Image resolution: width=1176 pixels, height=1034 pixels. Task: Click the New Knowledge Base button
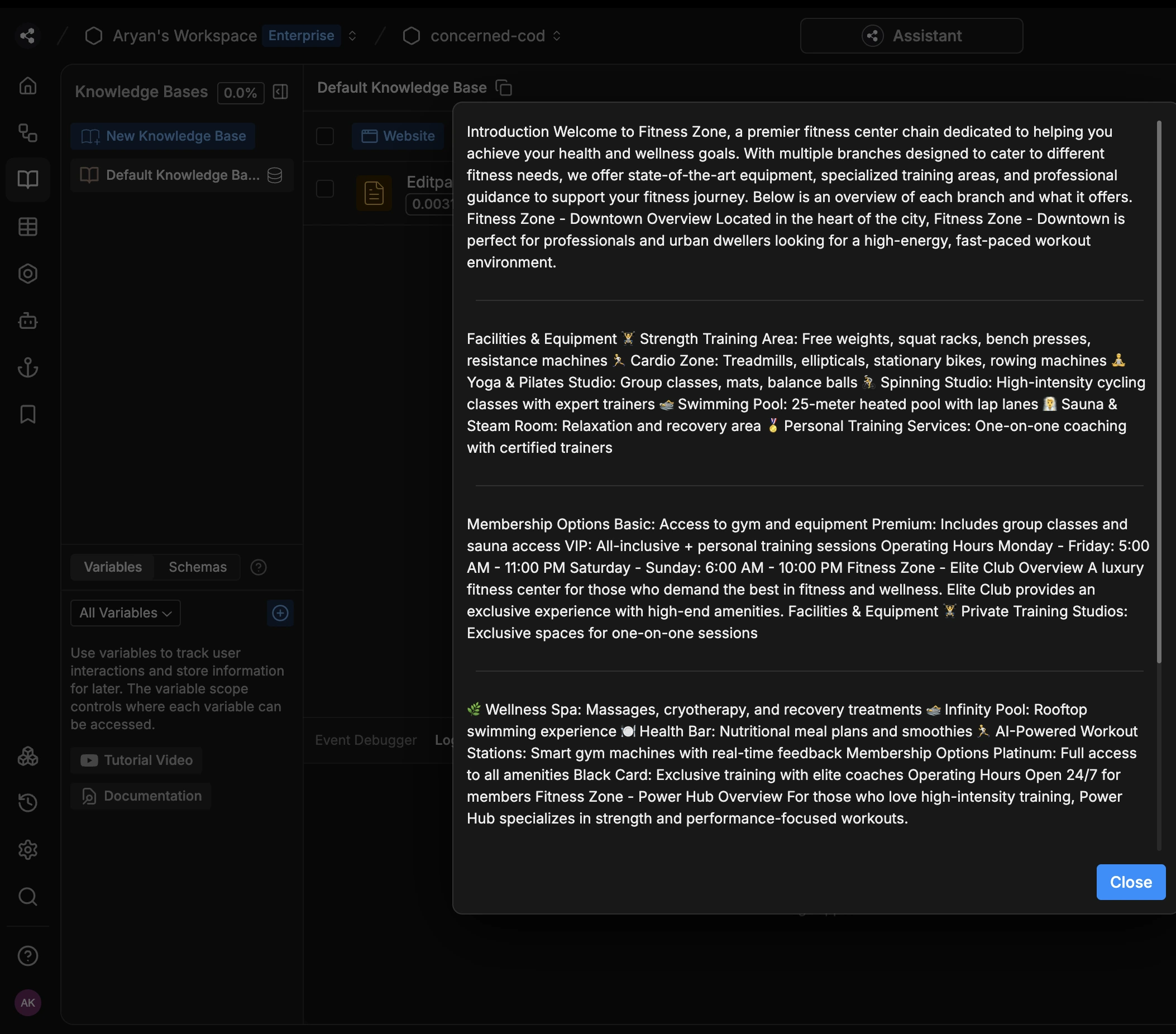point(163,136)
